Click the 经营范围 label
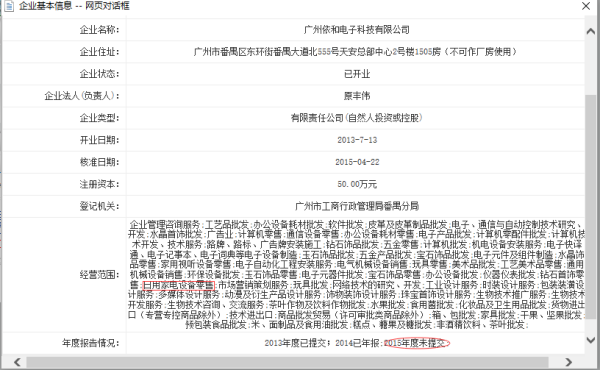 tap(99, 275)
